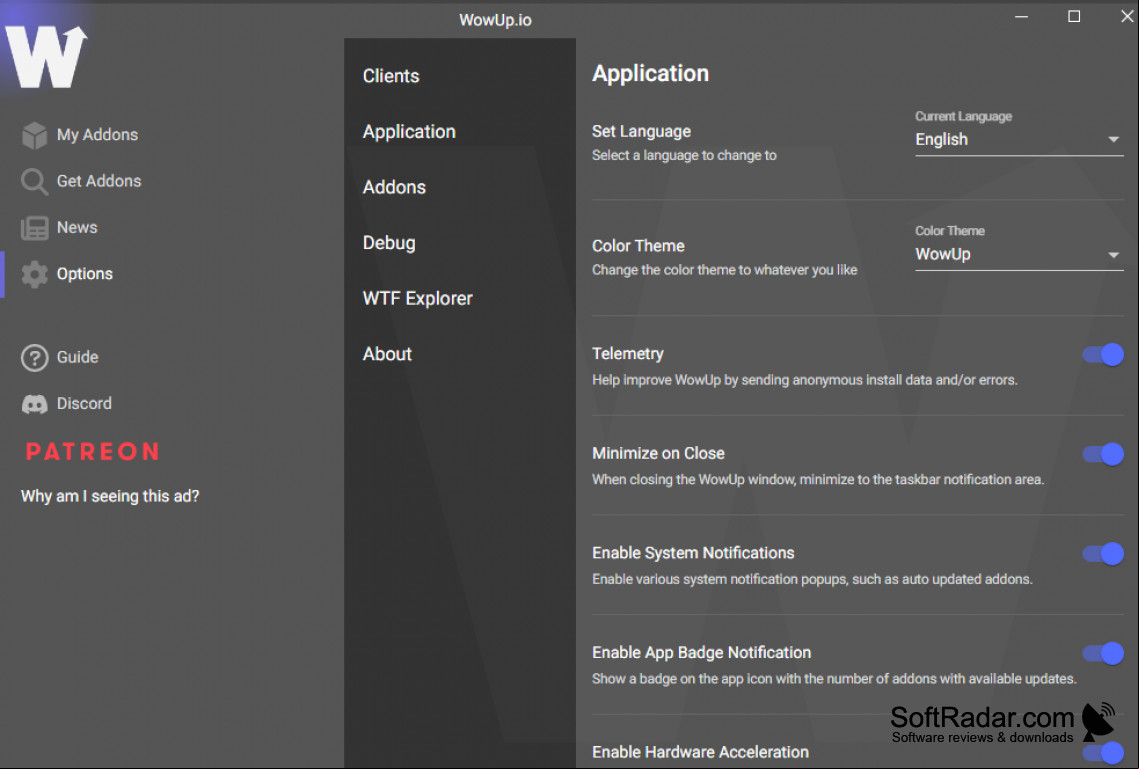Viewport: 1139px width, 769px height.
Task: Open the Color Theme dropdown
Action: 1019,254
